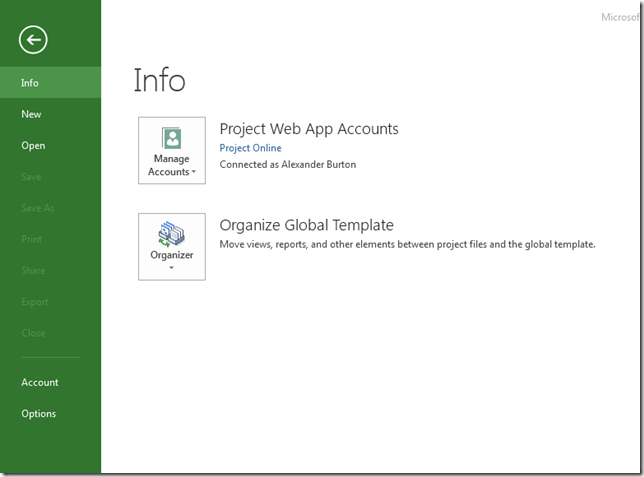Click the large Info page title

click(160, 80)
